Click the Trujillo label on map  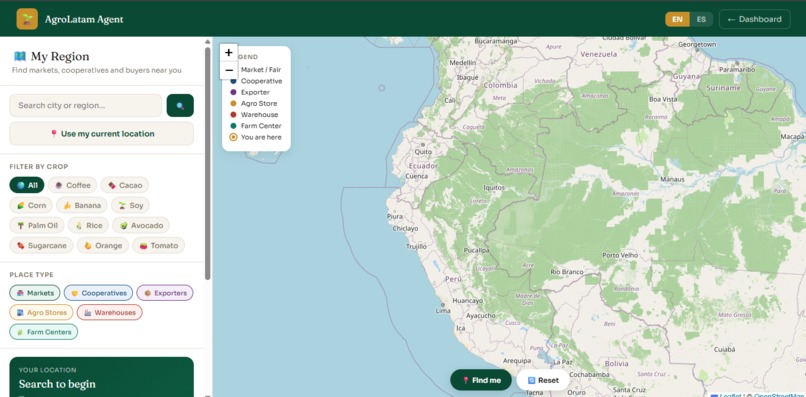click(416, 246)
